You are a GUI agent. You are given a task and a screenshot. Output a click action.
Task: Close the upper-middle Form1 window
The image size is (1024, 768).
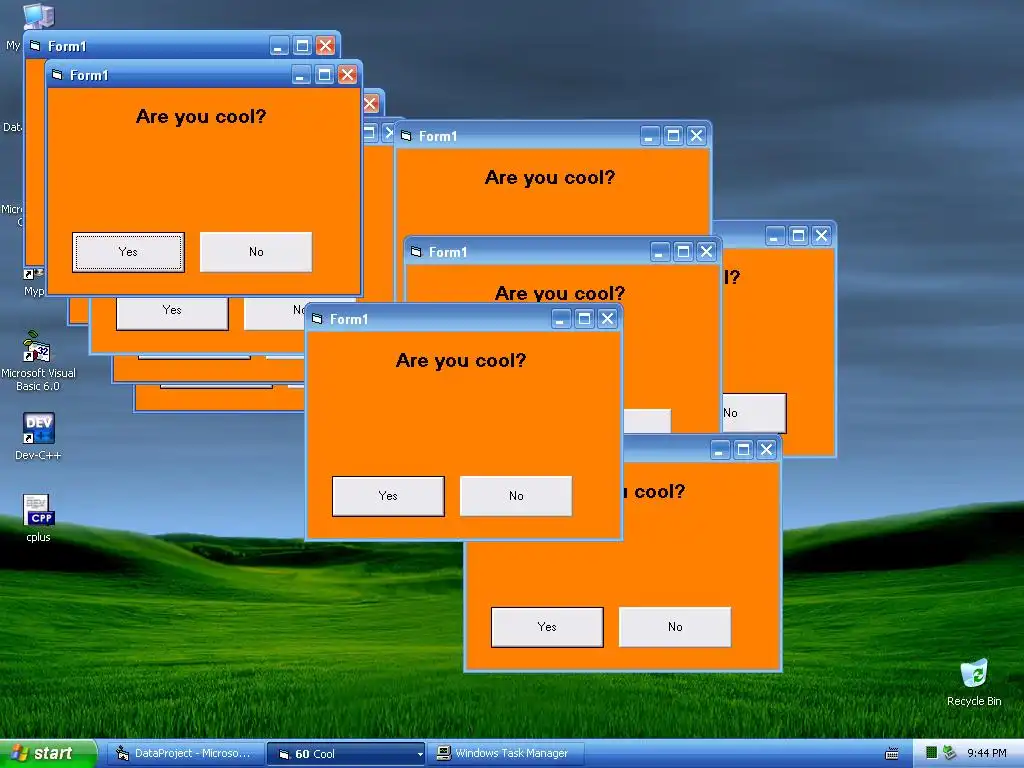(696, 136)
